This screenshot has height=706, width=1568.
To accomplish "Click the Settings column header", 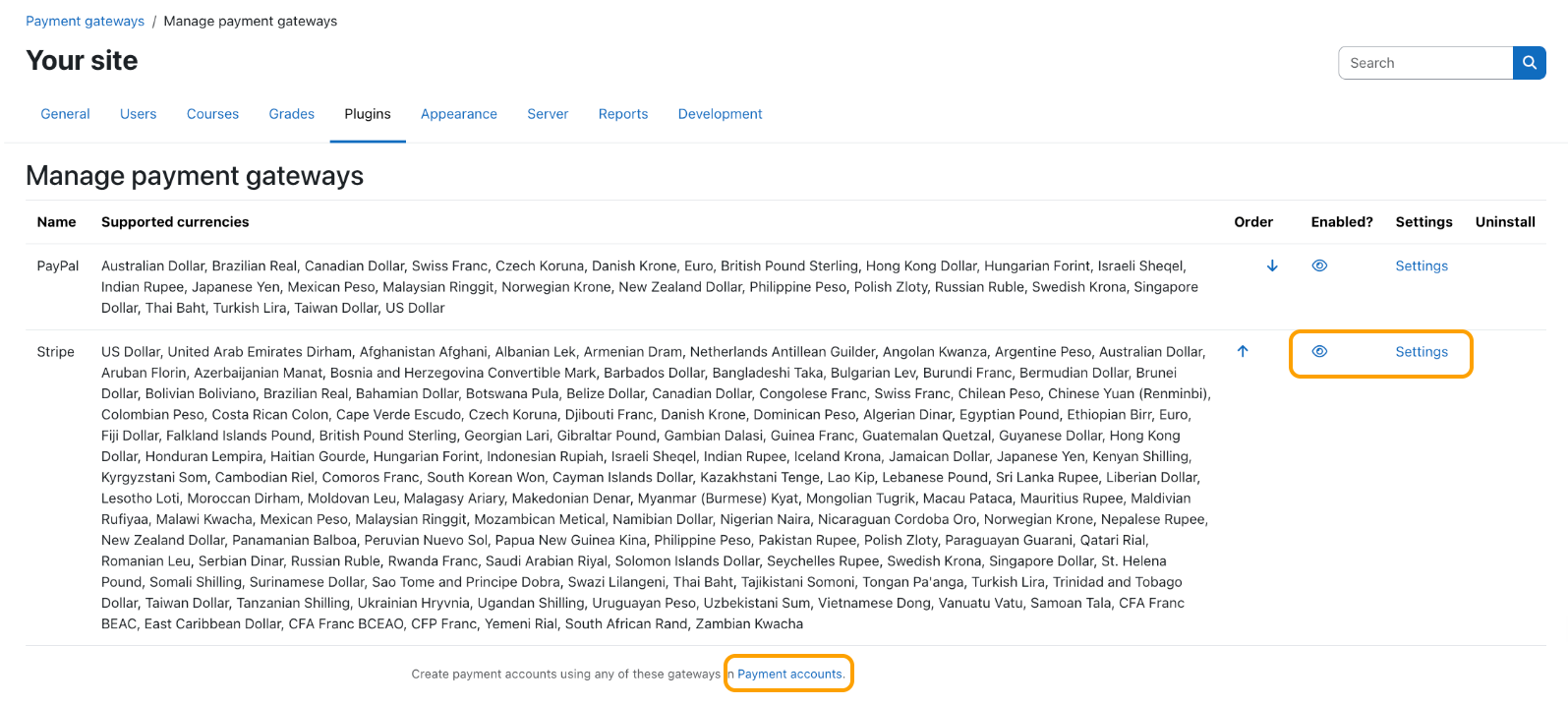I will click(1423, 221).
